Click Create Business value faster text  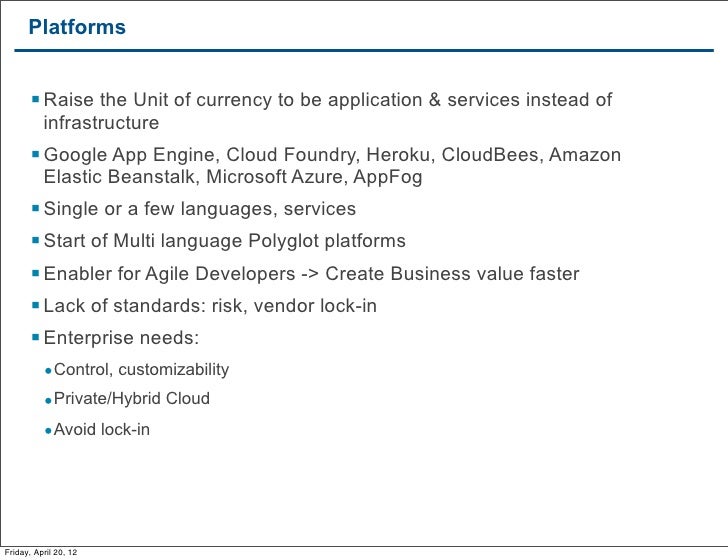pos(452,274)
